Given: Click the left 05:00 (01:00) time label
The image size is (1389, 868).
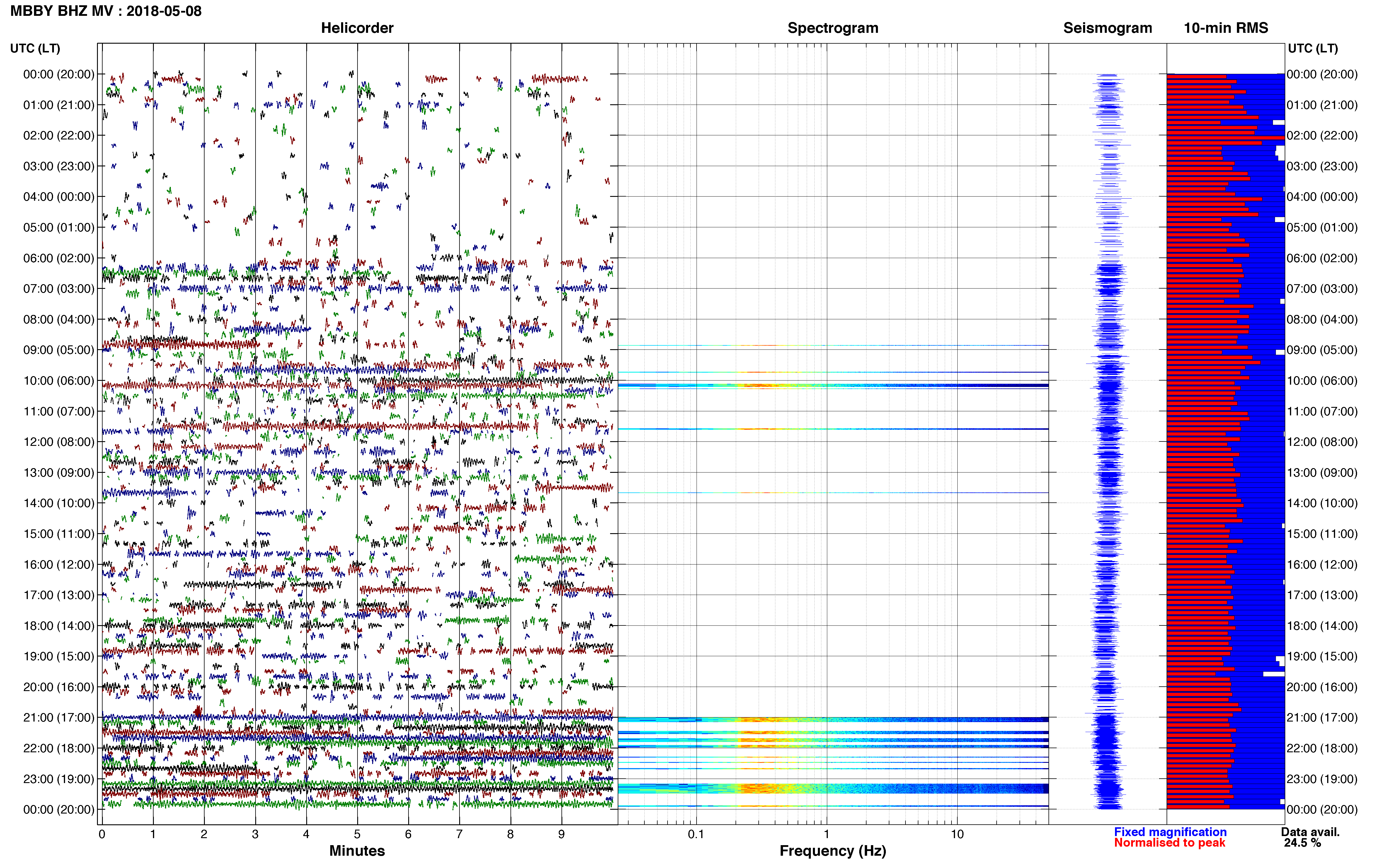Looking at the screenshot, I should tap(59, 227).
